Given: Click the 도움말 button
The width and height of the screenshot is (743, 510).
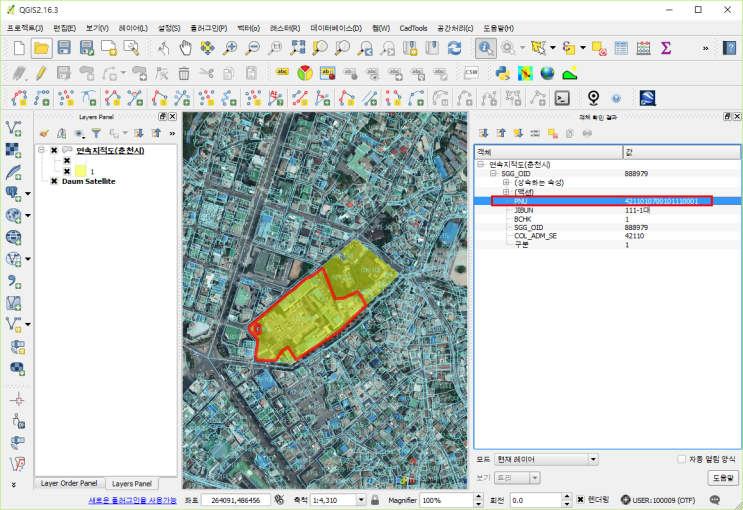Looking at the screenshot, I should 722,478.
